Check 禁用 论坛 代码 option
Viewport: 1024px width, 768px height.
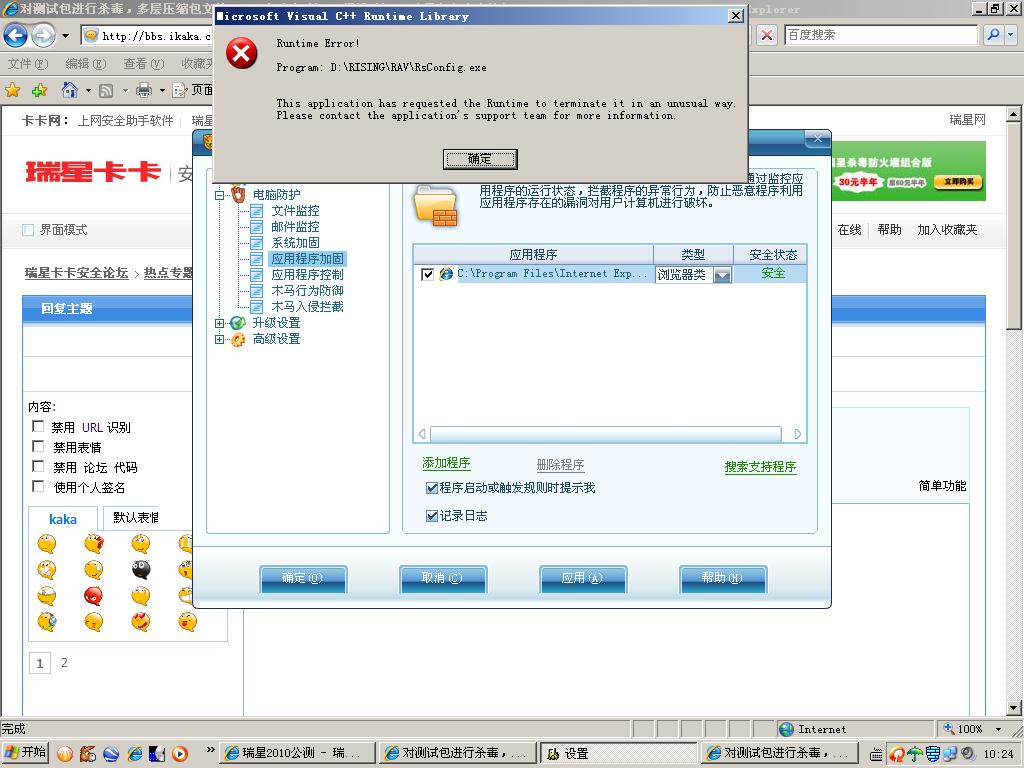click(x=39, y=466)
